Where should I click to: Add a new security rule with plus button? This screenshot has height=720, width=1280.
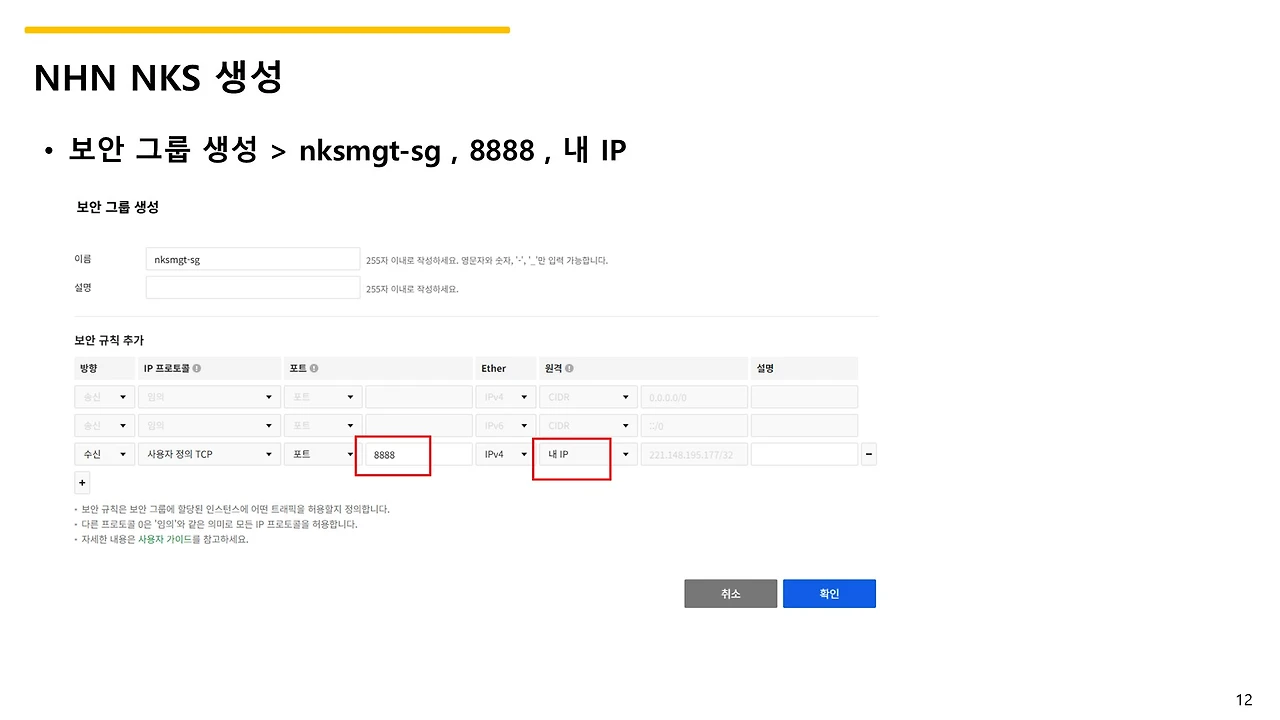coord(82,483)
